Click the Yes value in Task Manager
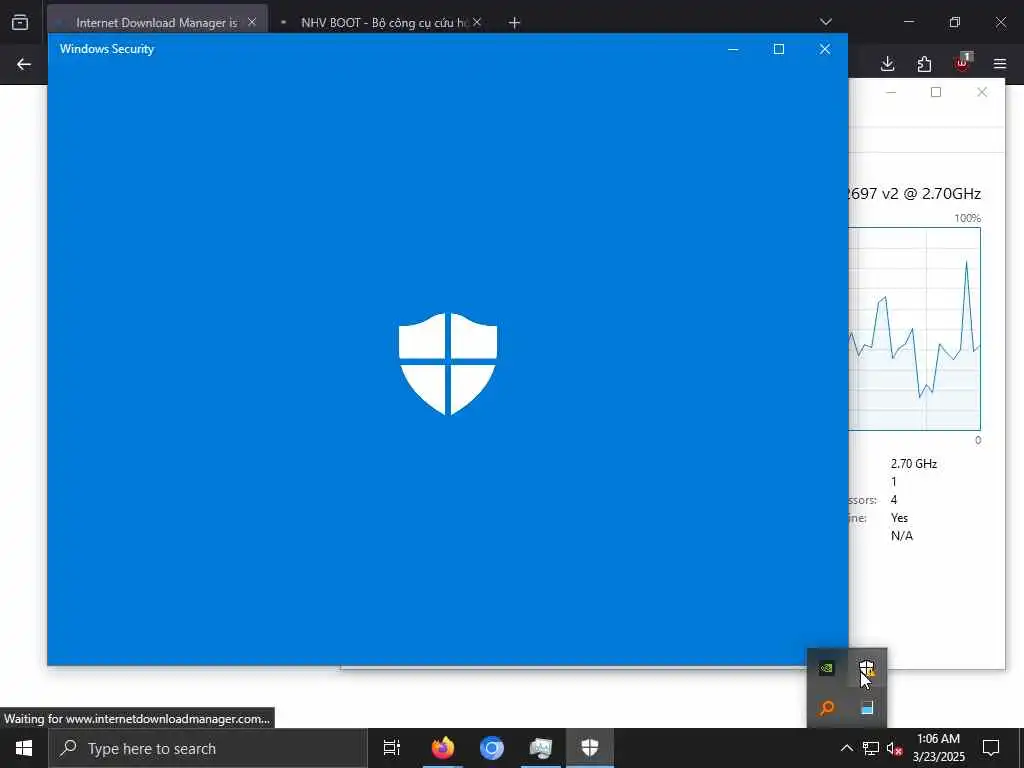The width and height of the screenshot is (1024, 768). tap(899, 518)
